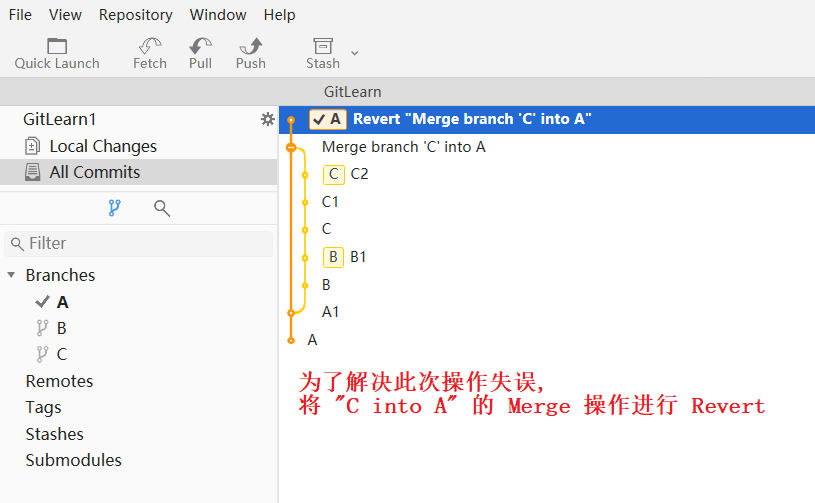
Task: Click the Quick Launch folder icon
Action: pyautogui.click(x=57, y=46)
